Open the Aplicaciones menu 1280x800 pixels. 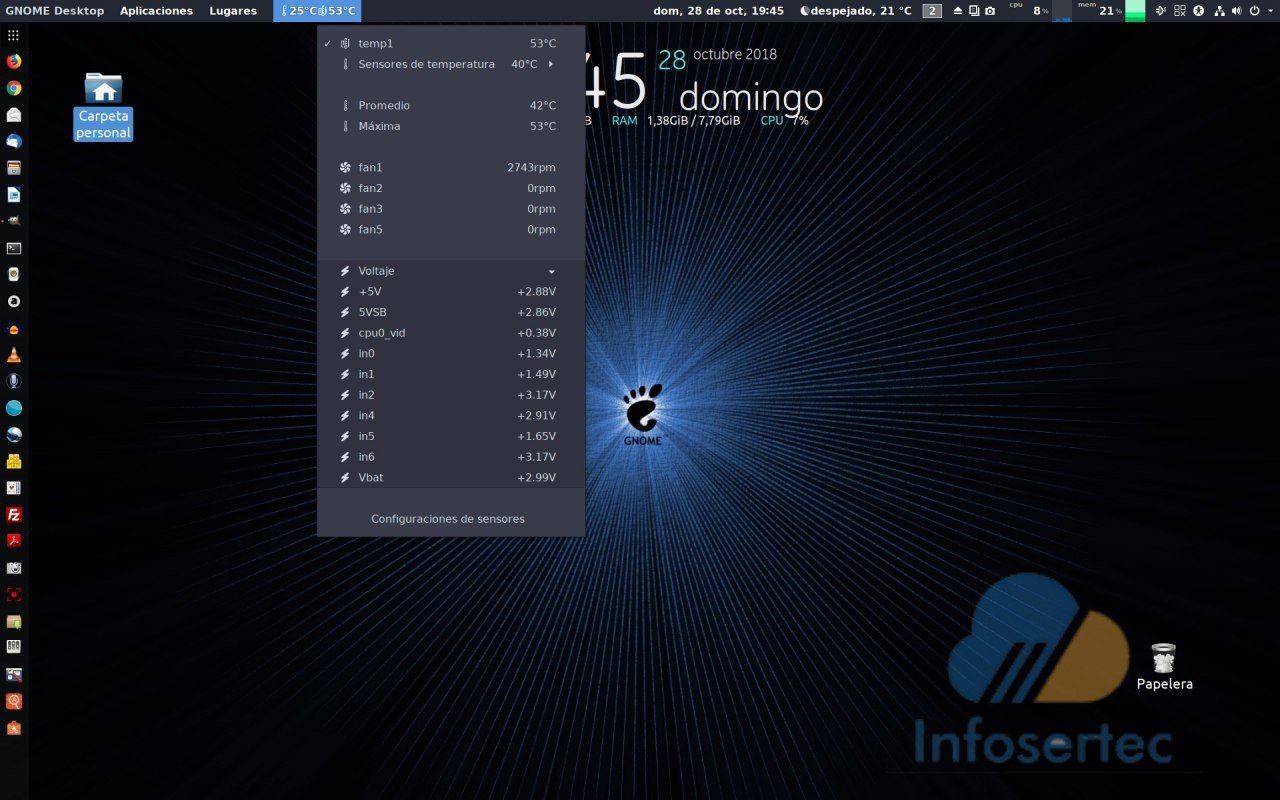156,11
